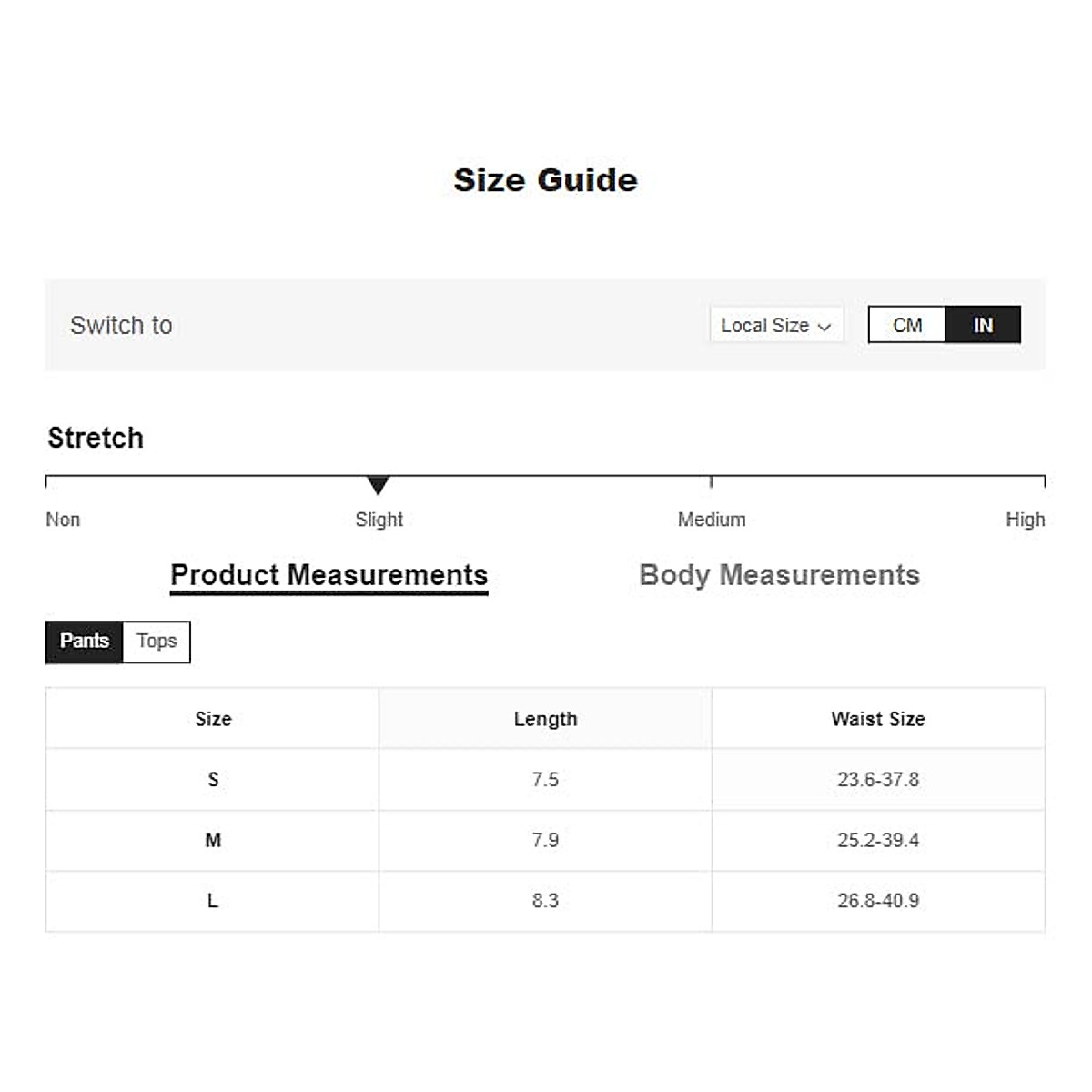The width and height of the screenshot is (1092, 1092).
Task: Select the size L row label
Action: click(x=213, y=901)
